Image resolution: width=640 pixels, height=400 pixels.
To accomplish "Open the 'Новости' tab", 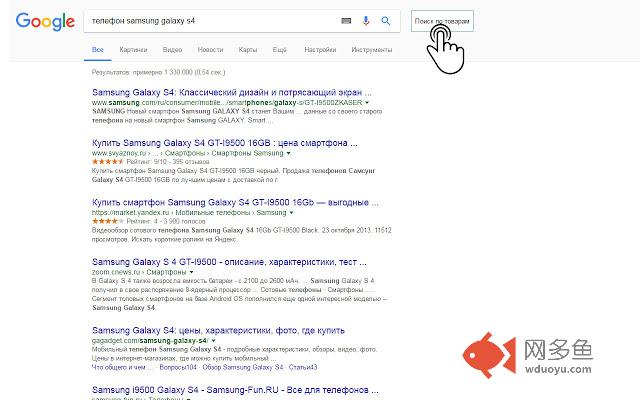I will [210, 50].
